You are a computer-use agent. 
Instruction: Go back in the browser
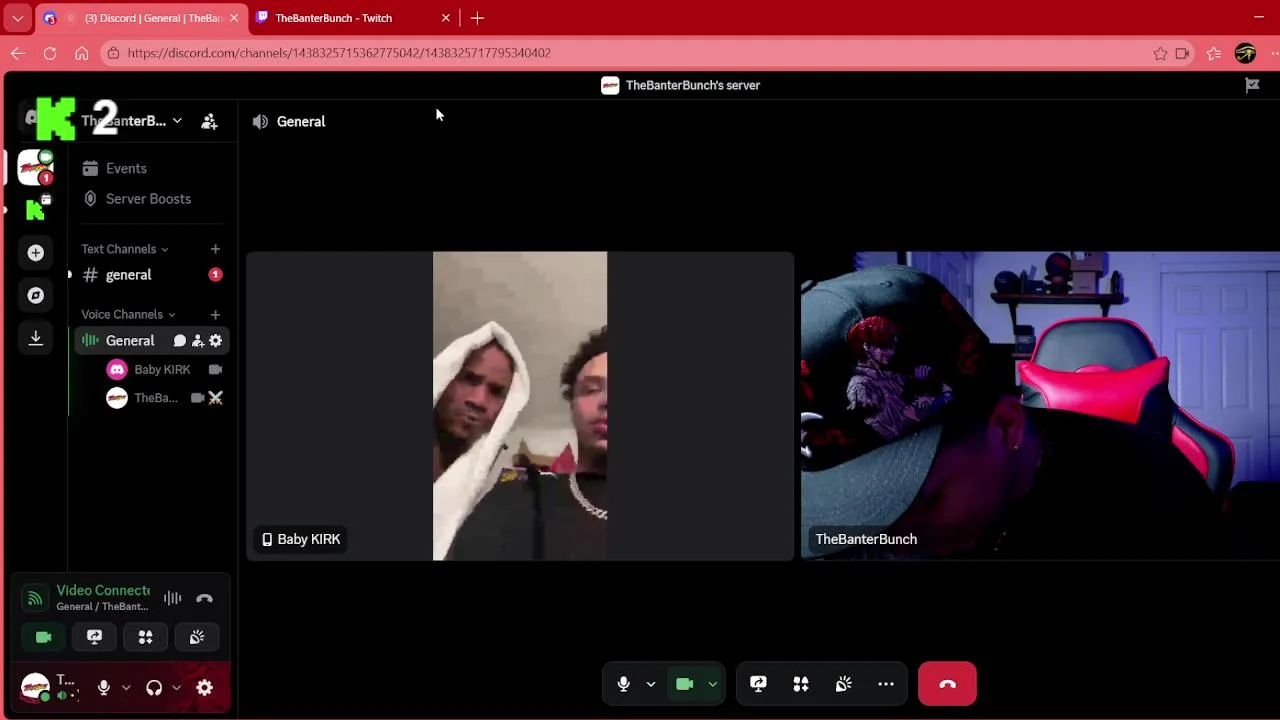[18, 53]
